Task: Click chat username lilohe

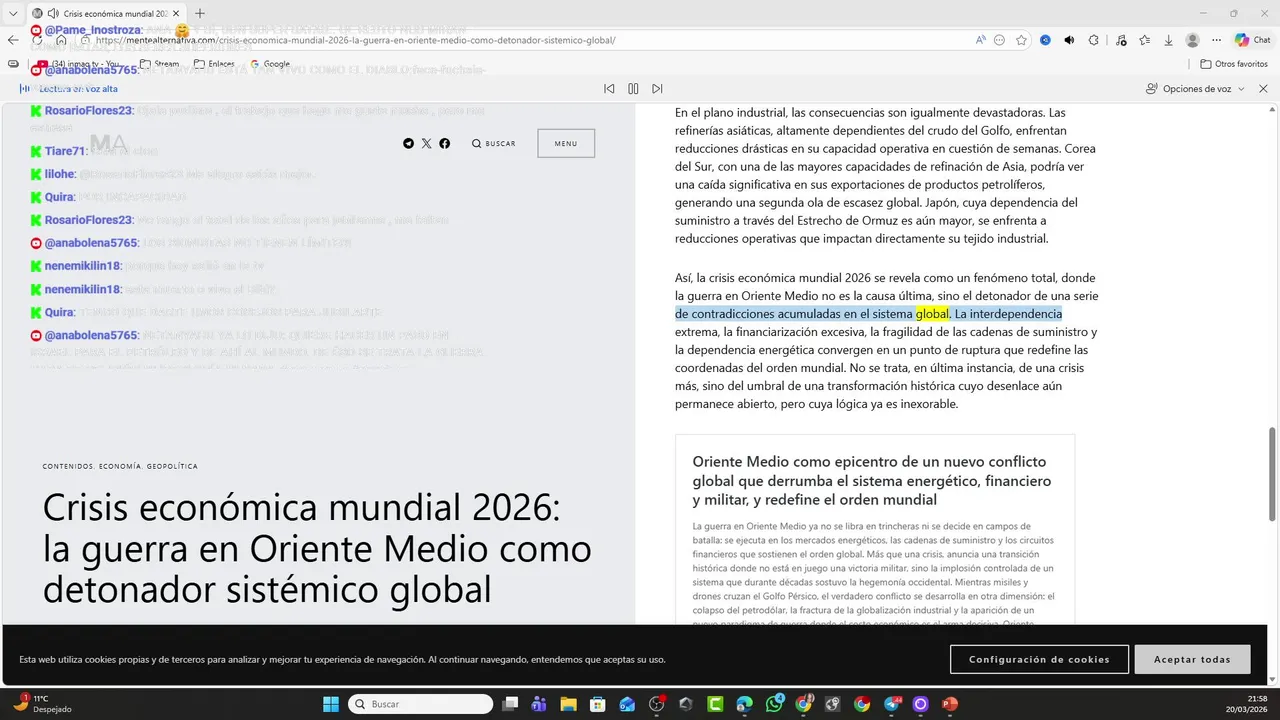Action: 60,174
